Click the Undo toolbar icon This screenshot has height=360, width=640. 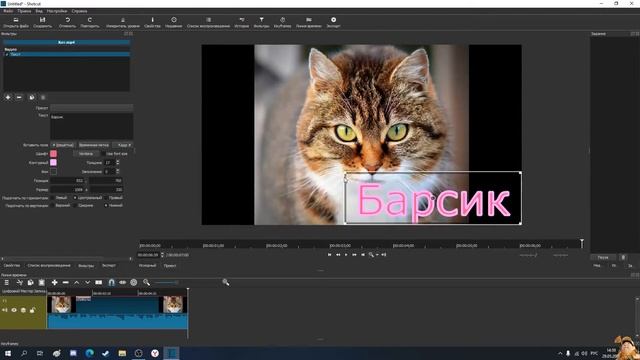point(67,20)
